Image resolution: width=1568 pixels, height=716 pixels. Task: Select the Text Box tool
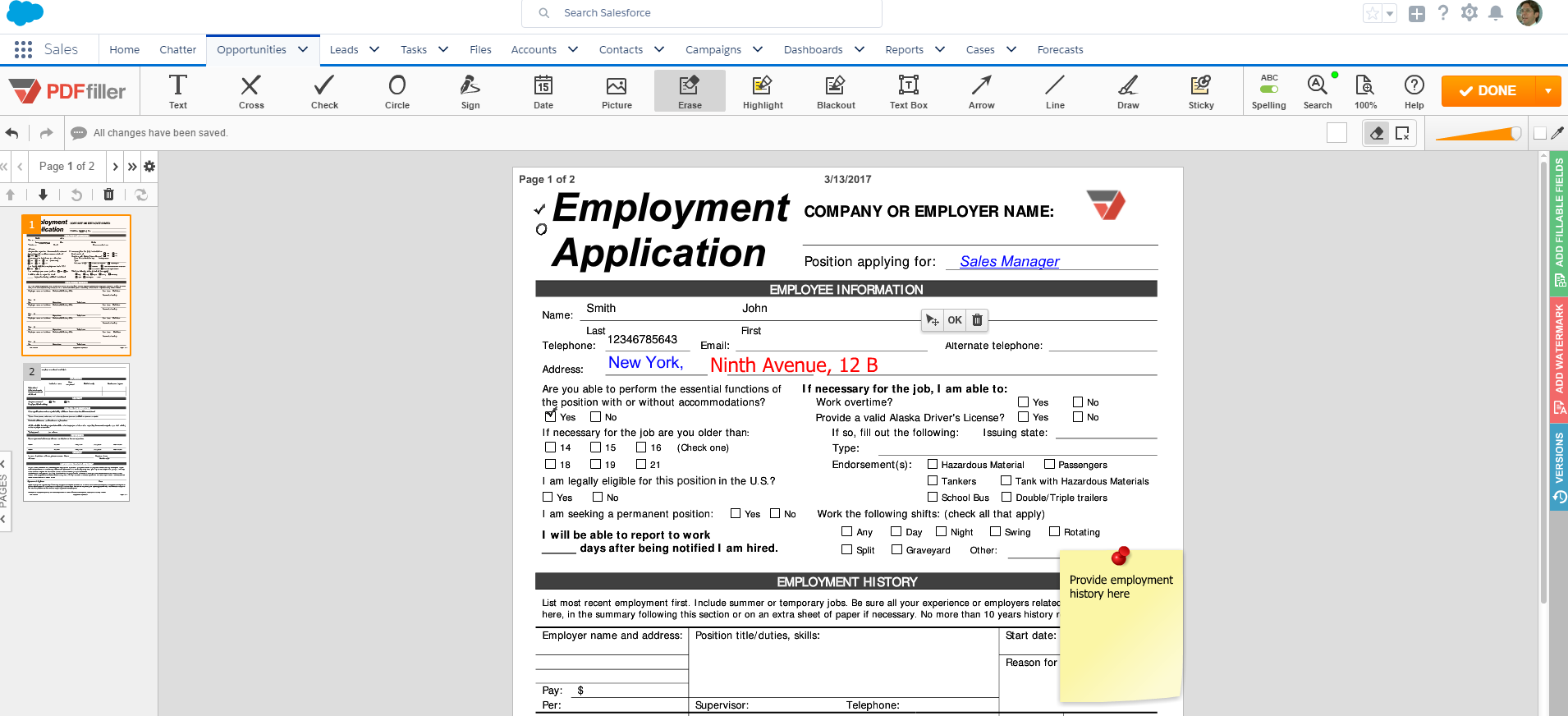click(909, 90)
